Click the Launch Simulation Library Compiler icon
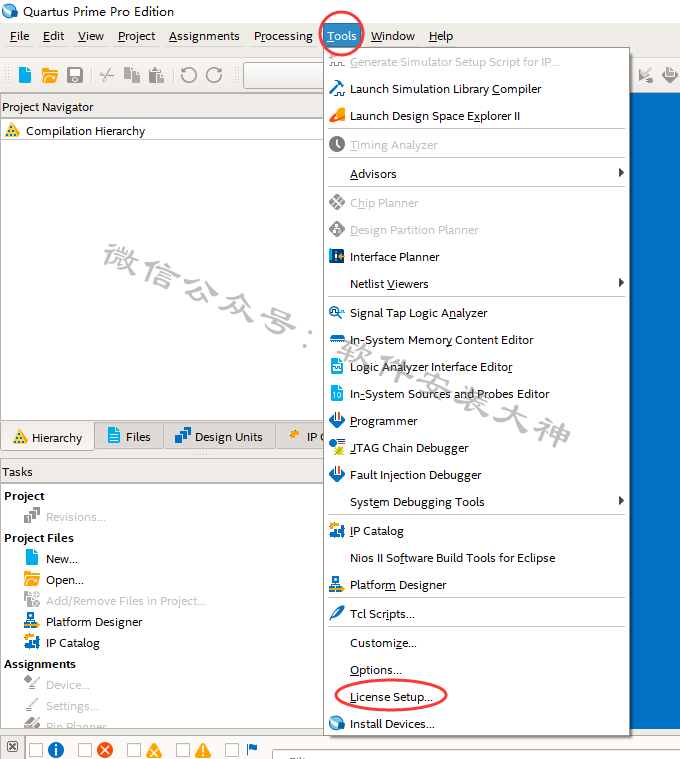Screen dimensions: 680x759 [337, 89]
